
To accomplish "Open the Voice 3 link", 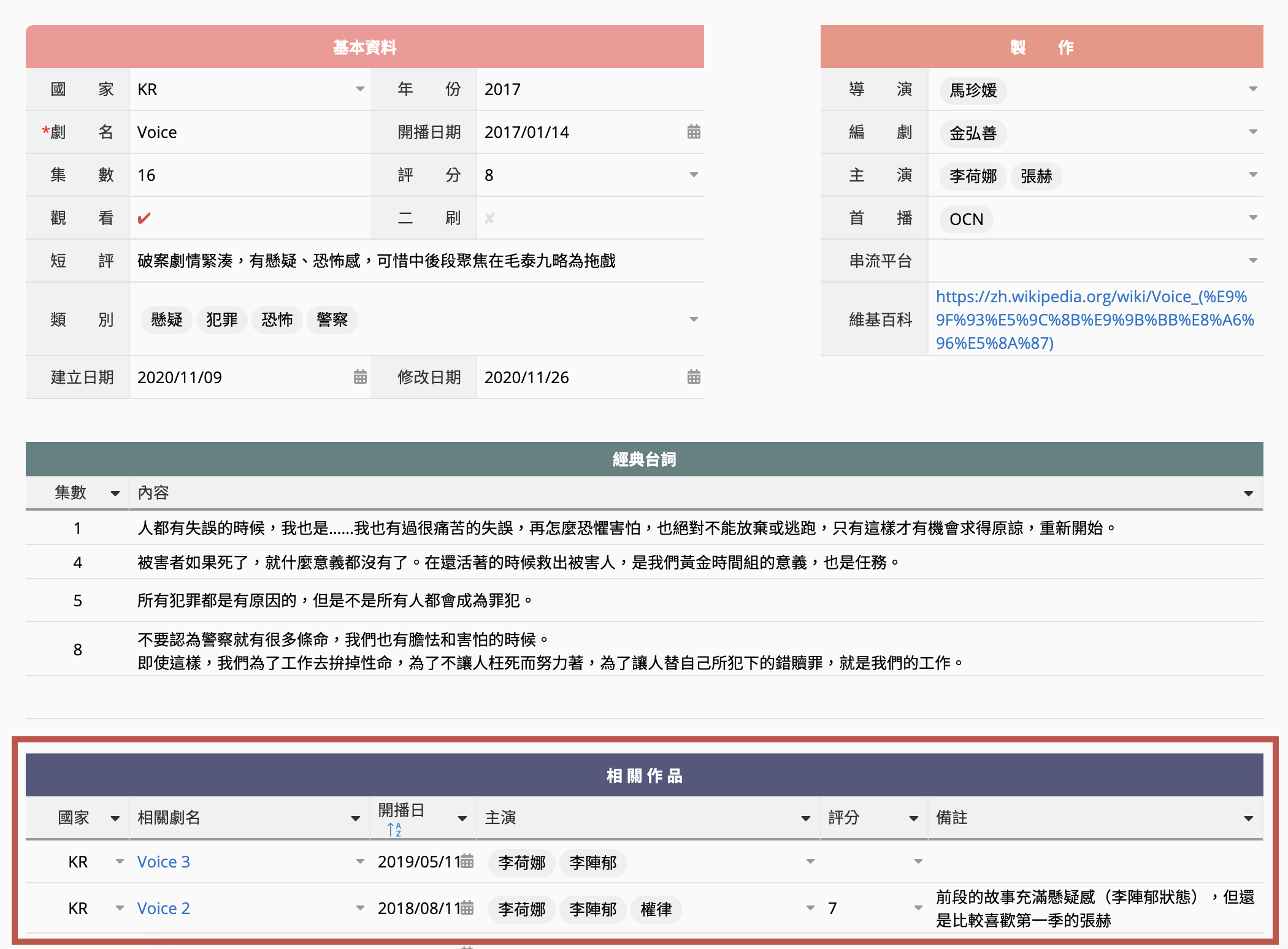I will tap(164, 862).
